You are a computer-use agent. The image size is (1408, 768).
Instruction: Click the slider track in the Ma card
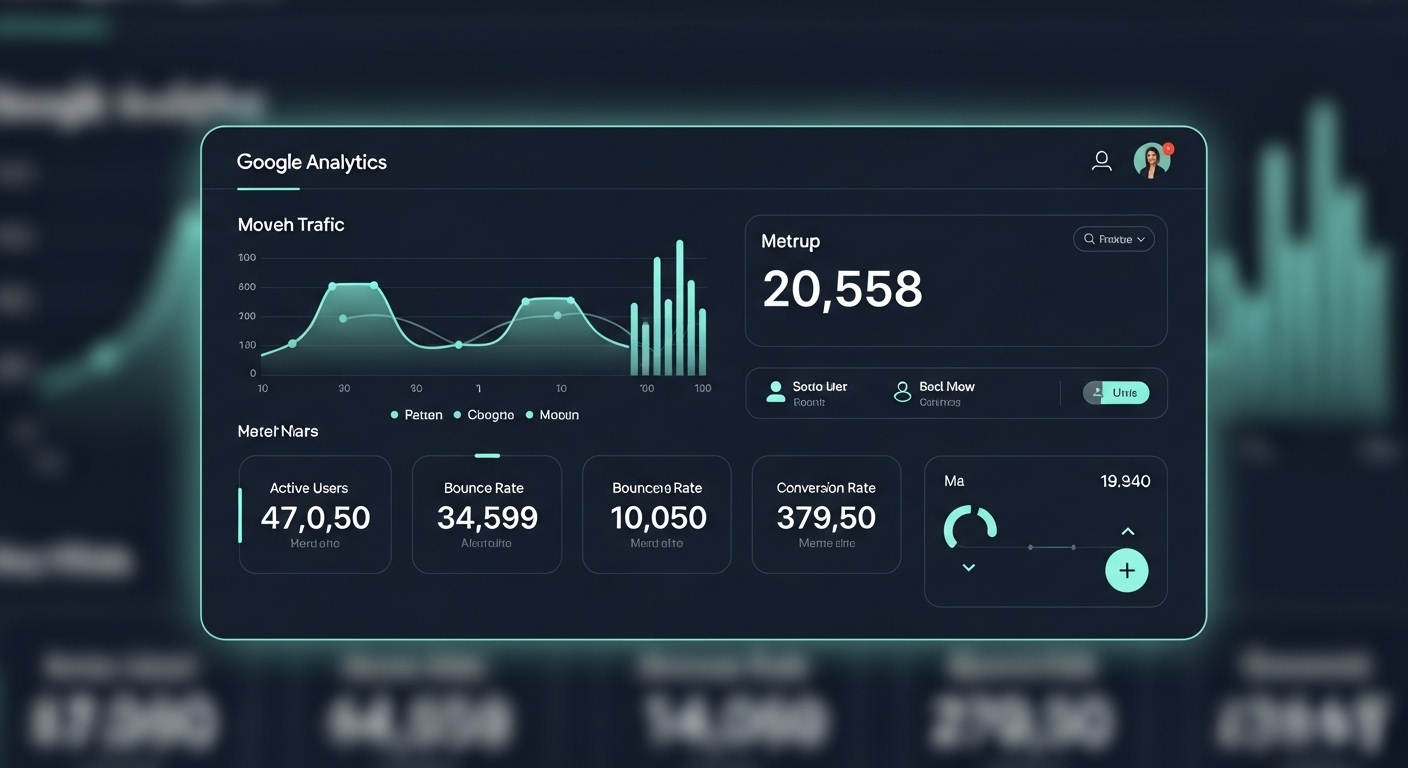click(1050, 547)
